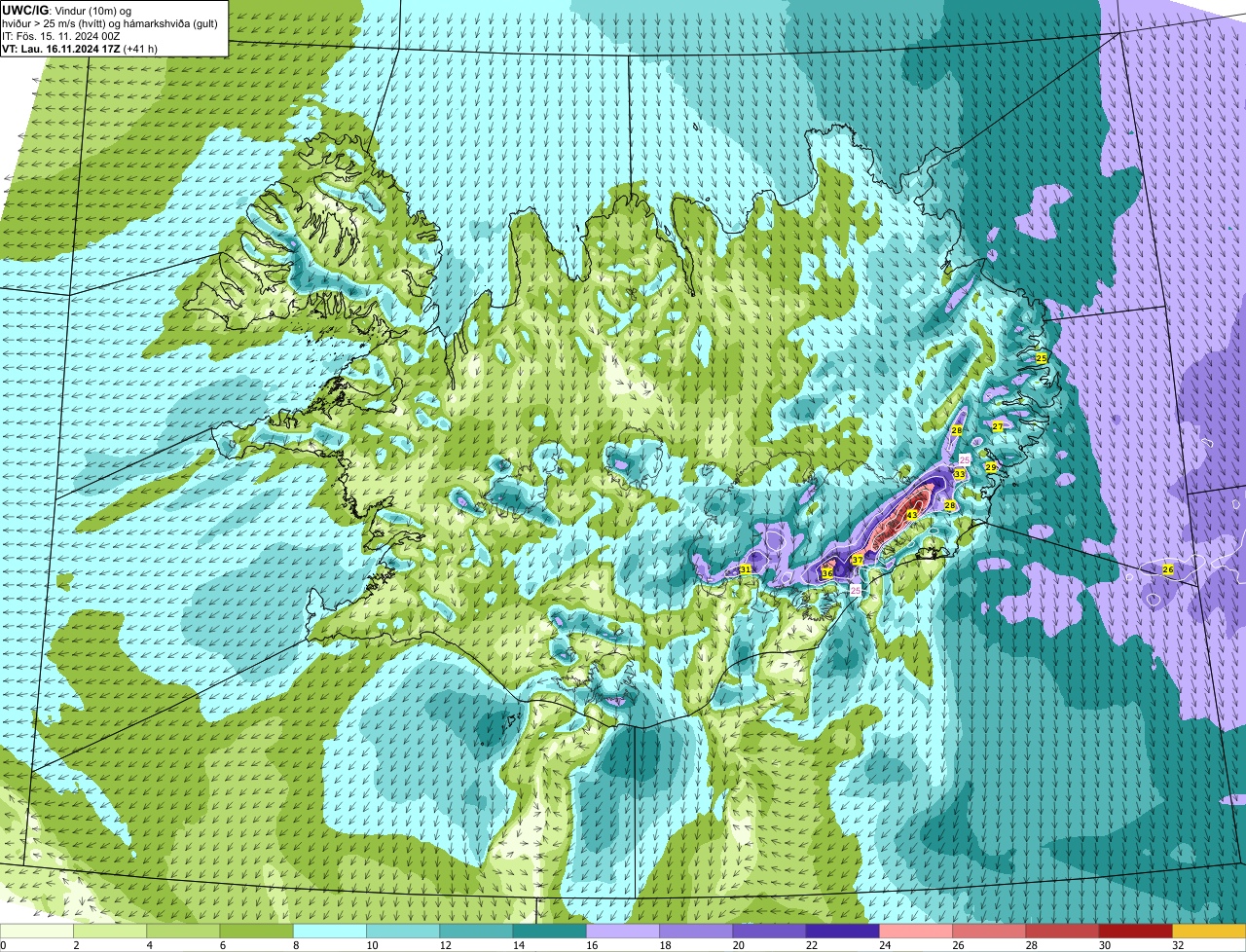Pick the 6–8 m/s green legend swatch
The width and height of the screenshot is (1246, 952).
(256, 931)
